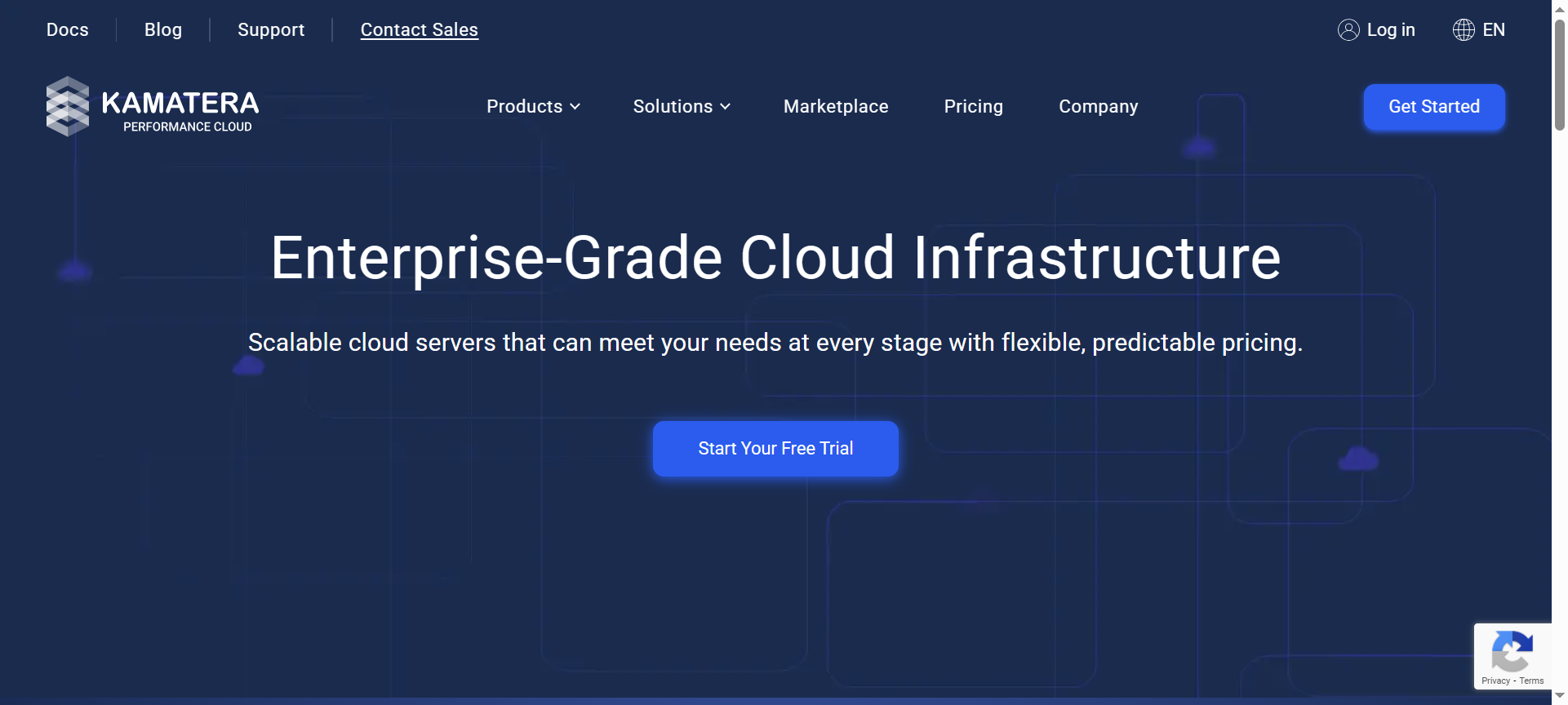Image resolution: width=1568 pixels, height=705 pixels.
Task: Open the Docs link
Action: 67,30
